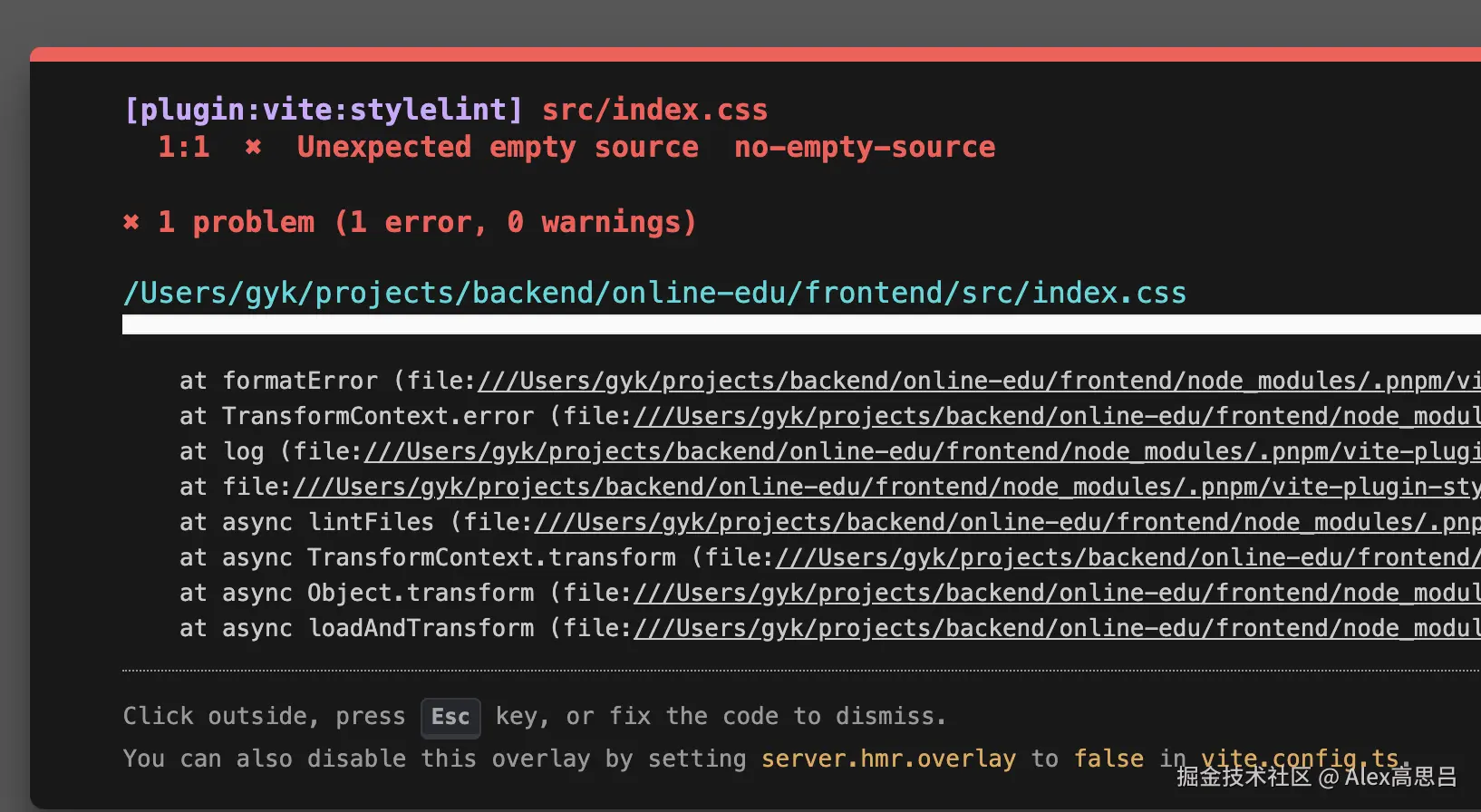The image size is (1481, 812).
Task: Follow the async loadAndTransform file link
Action: click(x=1057, y=628)
